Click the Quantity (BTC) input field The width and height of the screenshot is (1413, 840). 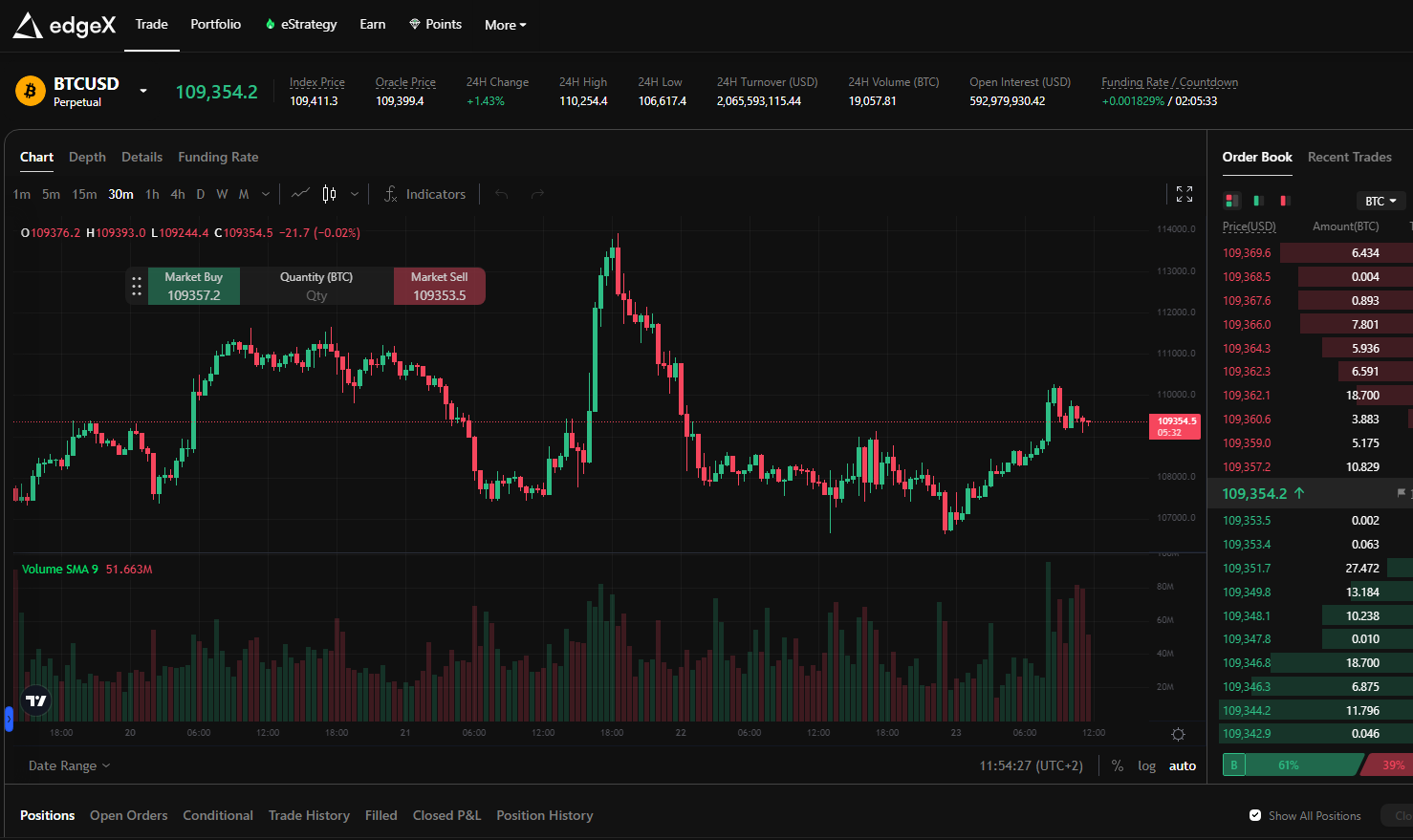tap(316, 295)
